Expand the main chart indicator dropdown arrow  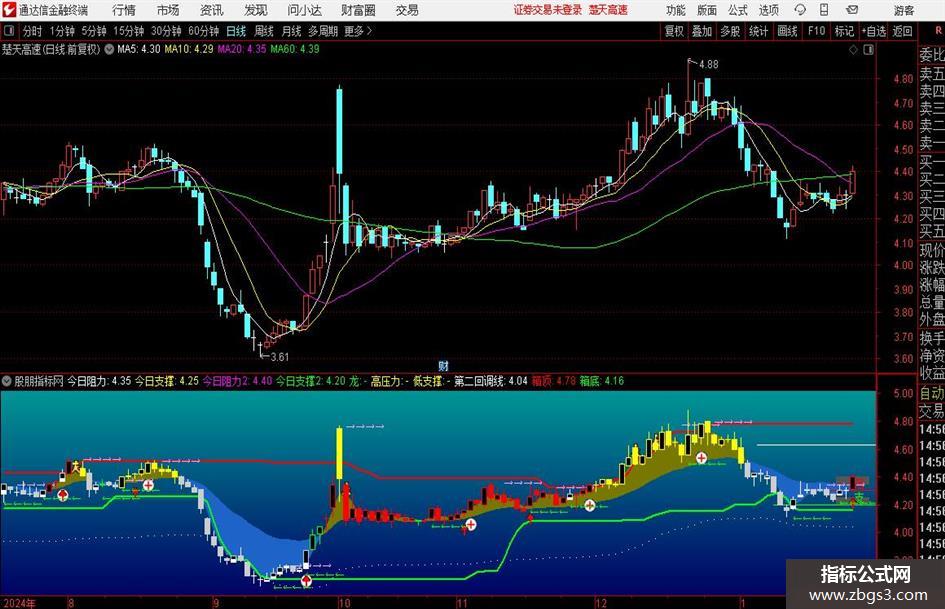click(x=109, y=49)
